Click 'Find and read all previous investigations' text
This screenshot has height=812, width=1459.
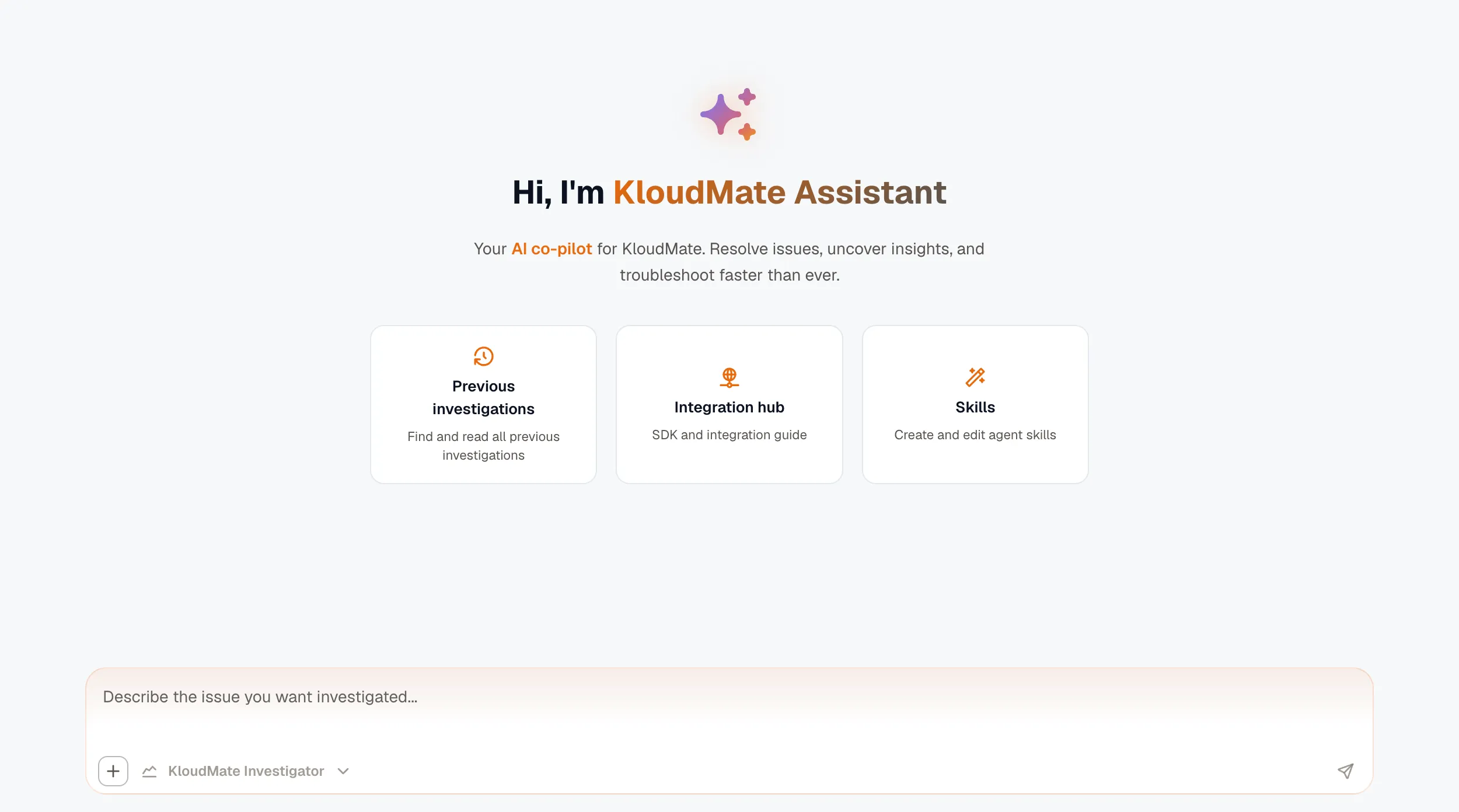[483, 446]
